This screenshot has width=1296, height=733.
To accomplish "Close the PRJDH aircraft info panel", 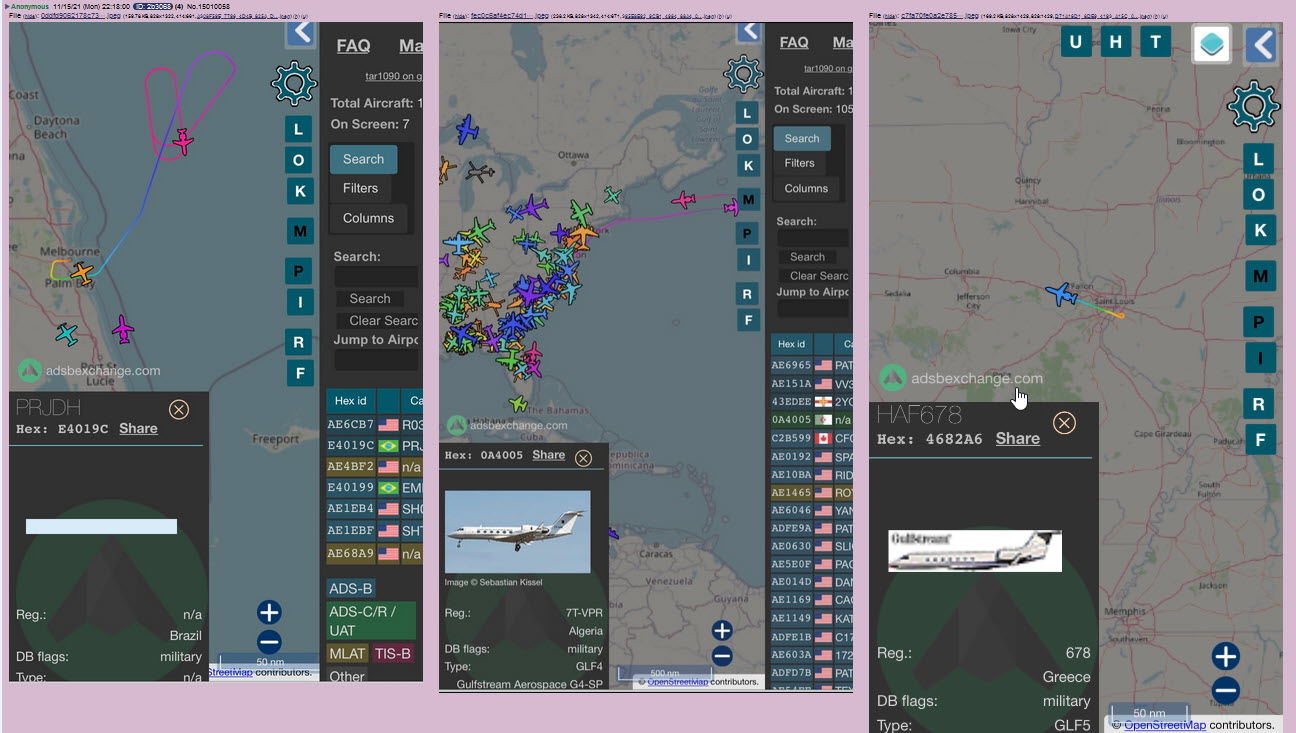I will (178, 409).
